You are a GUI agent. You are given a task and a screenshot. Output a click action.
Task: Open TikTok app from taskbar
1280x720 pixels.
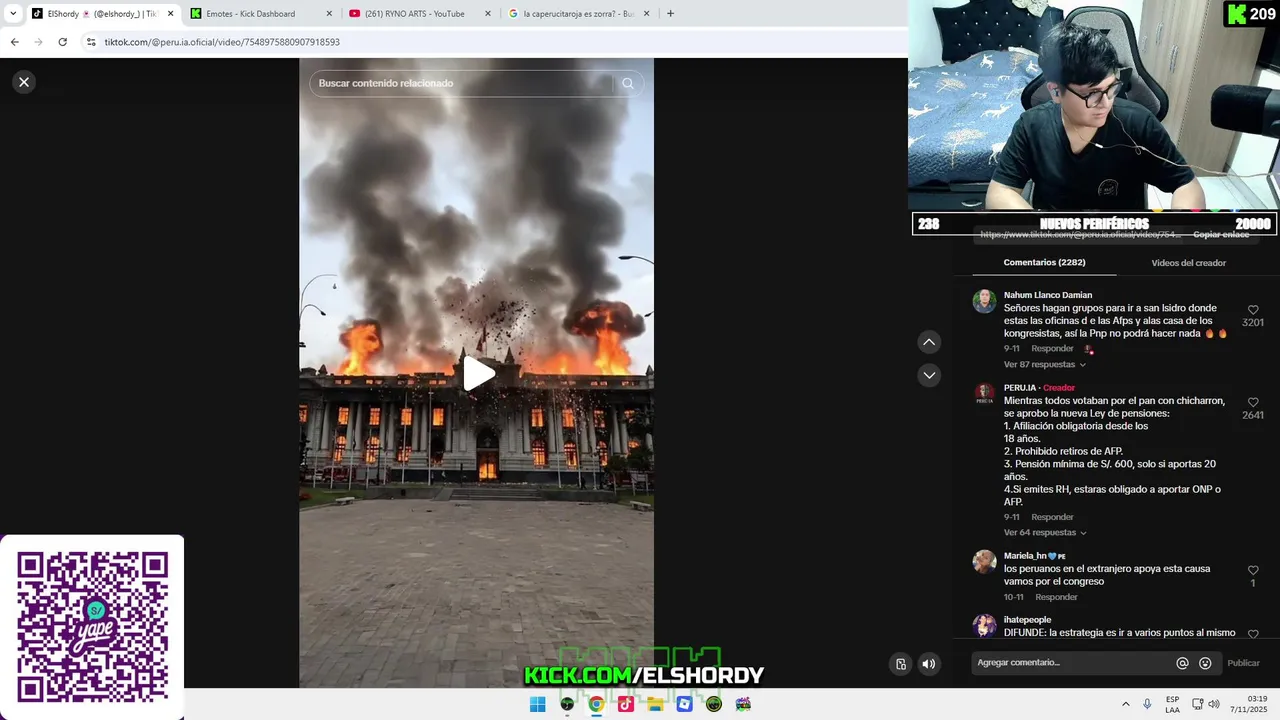625,704
